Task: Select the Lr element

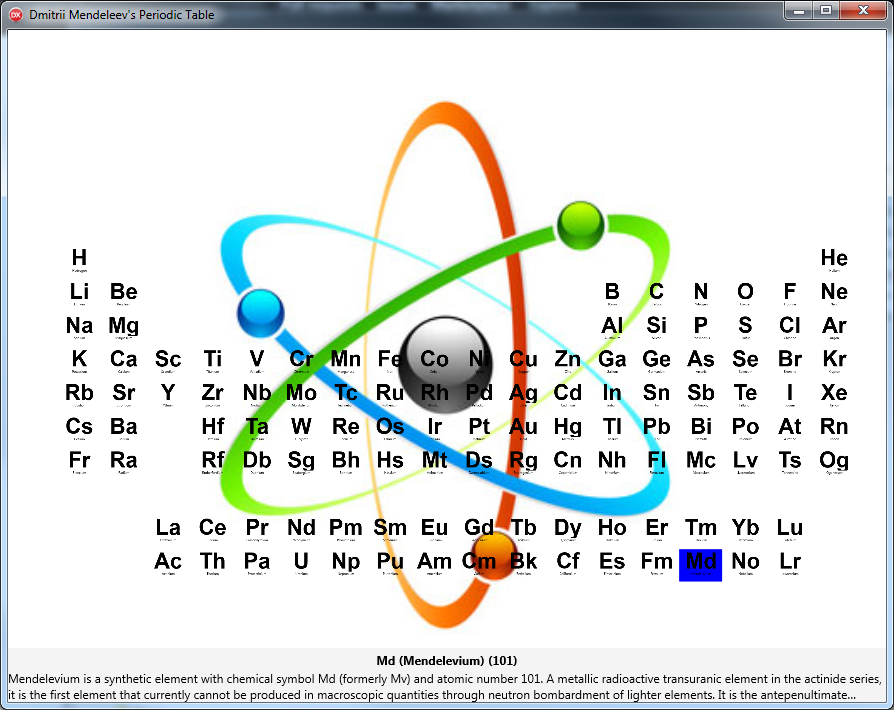Action: pos(790,563)
